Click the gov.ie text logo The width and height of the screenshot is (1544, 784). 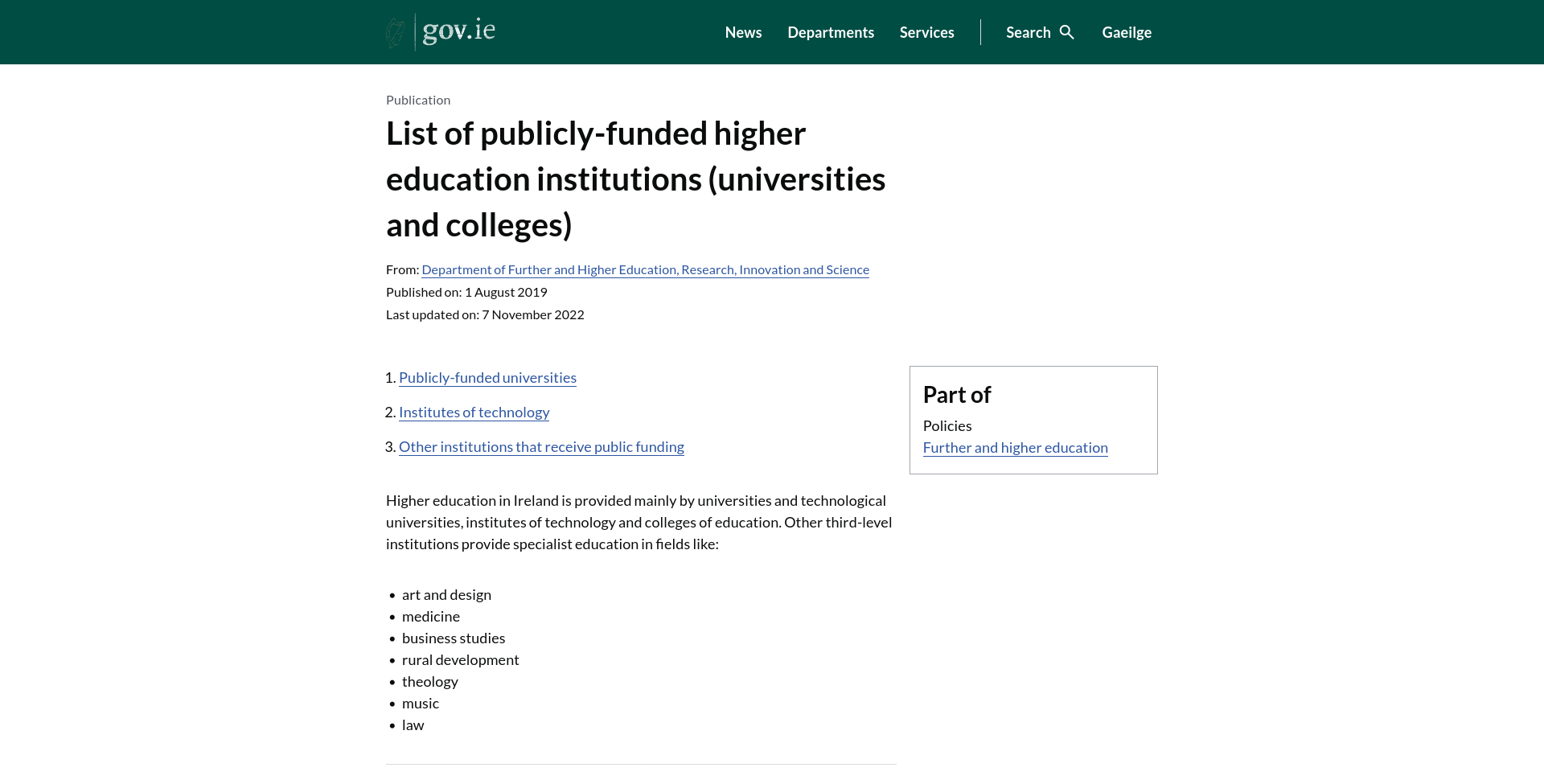pos(458,31)
